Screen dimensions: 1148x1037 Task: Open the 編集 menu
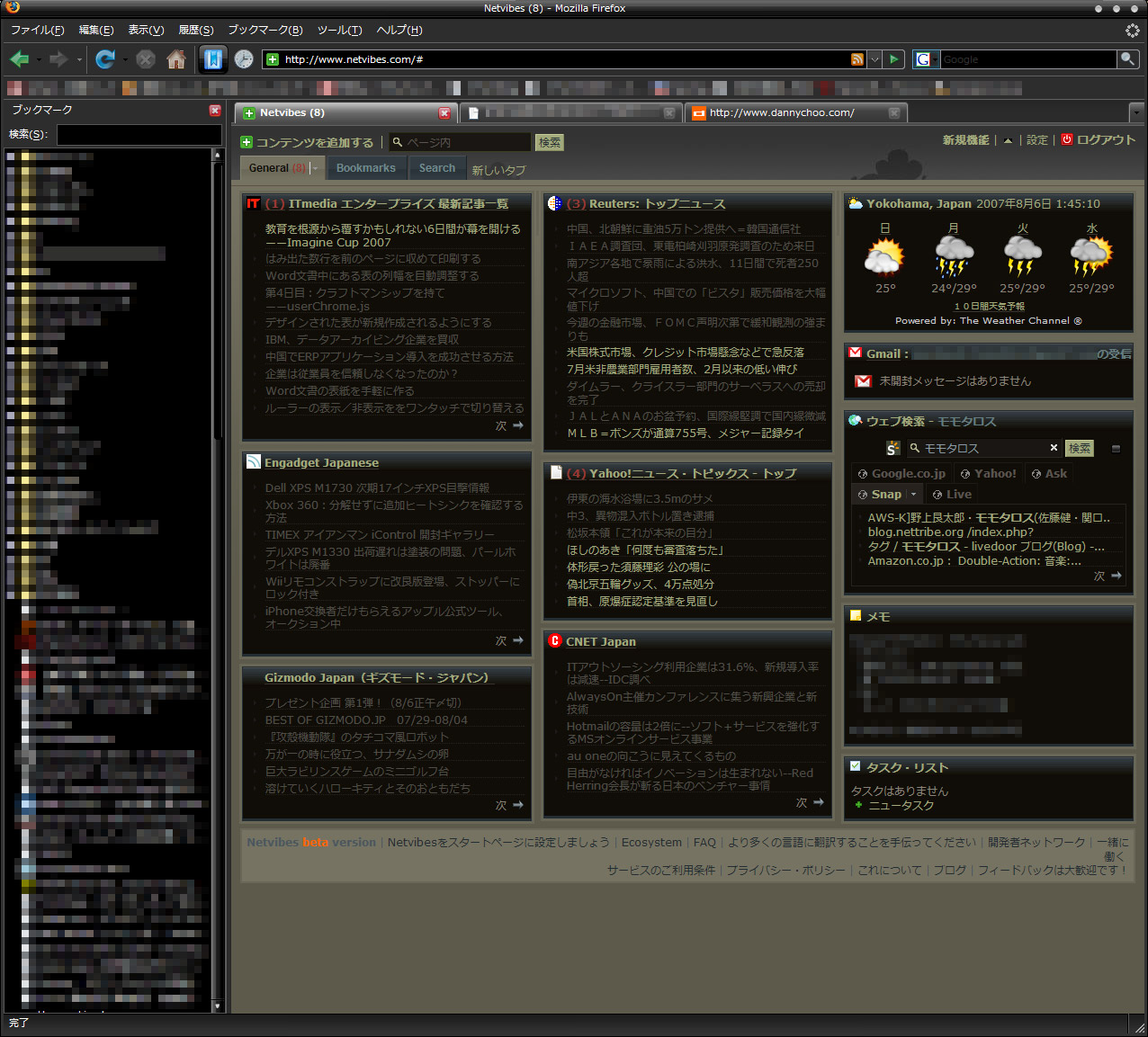point(96,30)
